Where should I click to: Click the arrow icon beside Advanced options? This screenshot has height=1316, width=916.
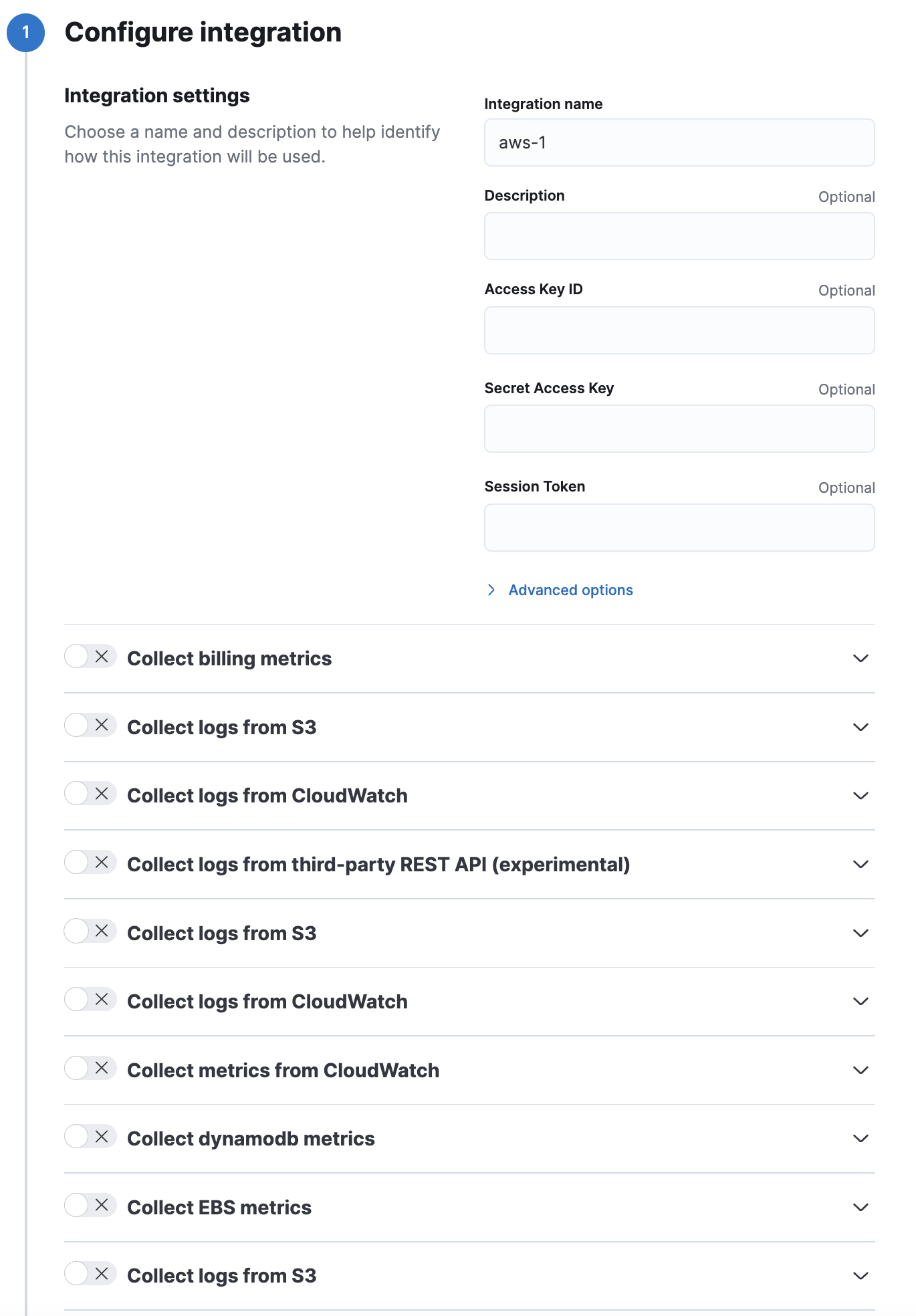(491, 590)
